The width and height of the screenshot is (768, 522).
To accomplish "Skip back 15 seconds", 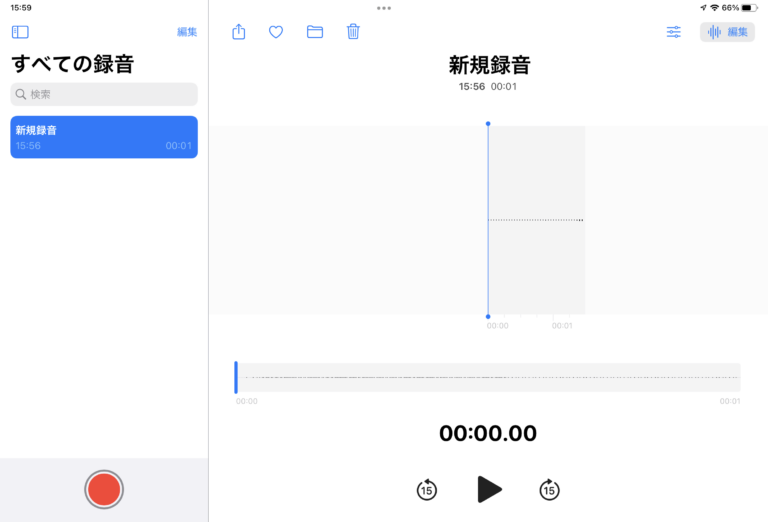I will [x=427, y=490].
